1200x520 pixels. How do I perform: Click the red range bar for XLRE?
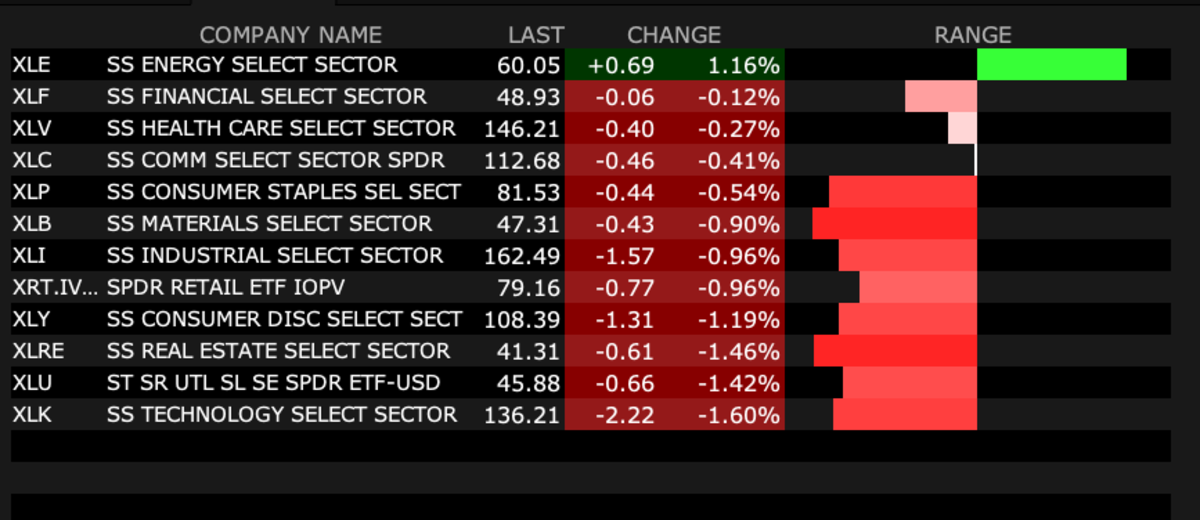(895, 351)
